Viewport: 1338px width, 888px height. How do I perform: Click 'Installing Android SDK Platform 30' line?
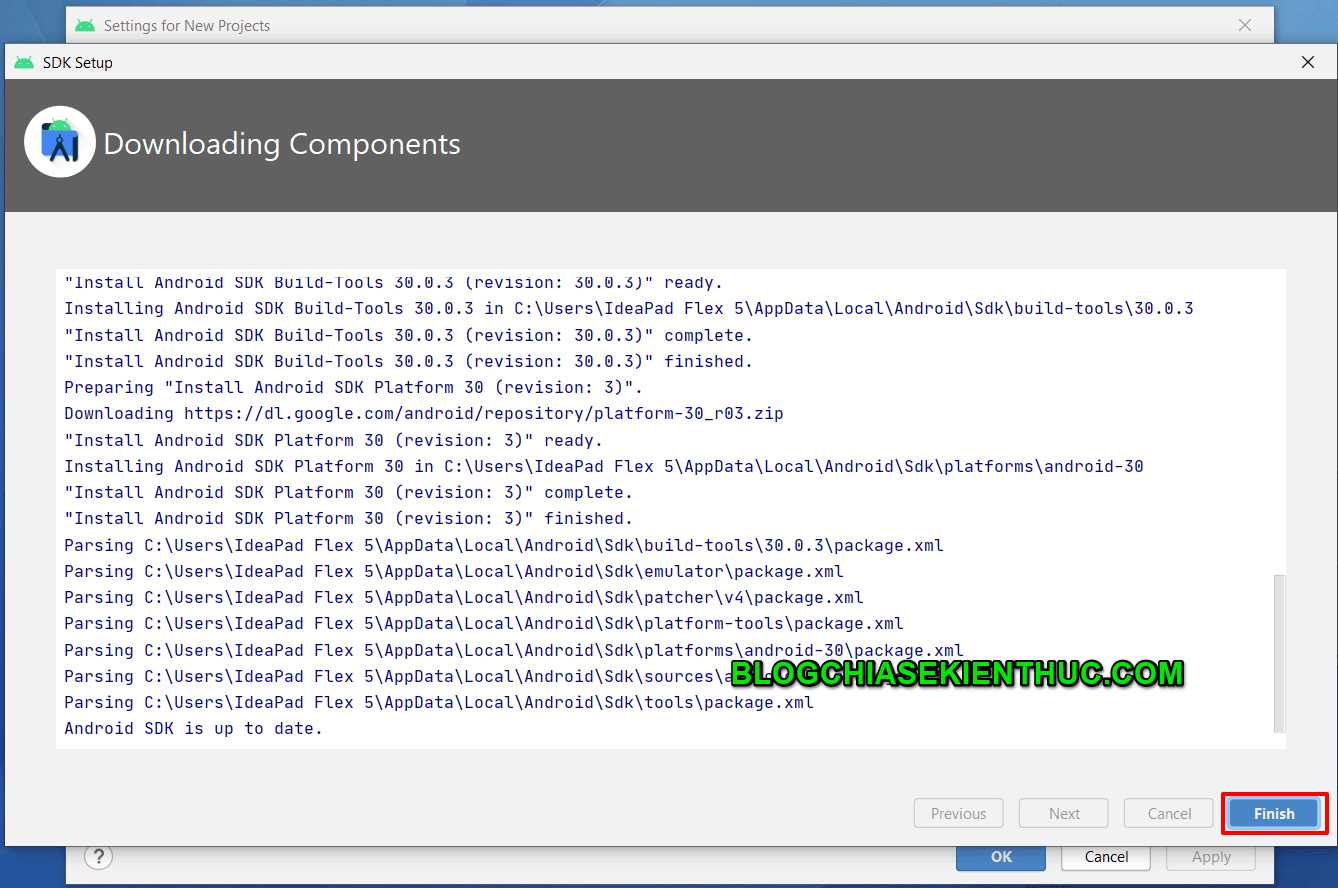click(604, 466)
